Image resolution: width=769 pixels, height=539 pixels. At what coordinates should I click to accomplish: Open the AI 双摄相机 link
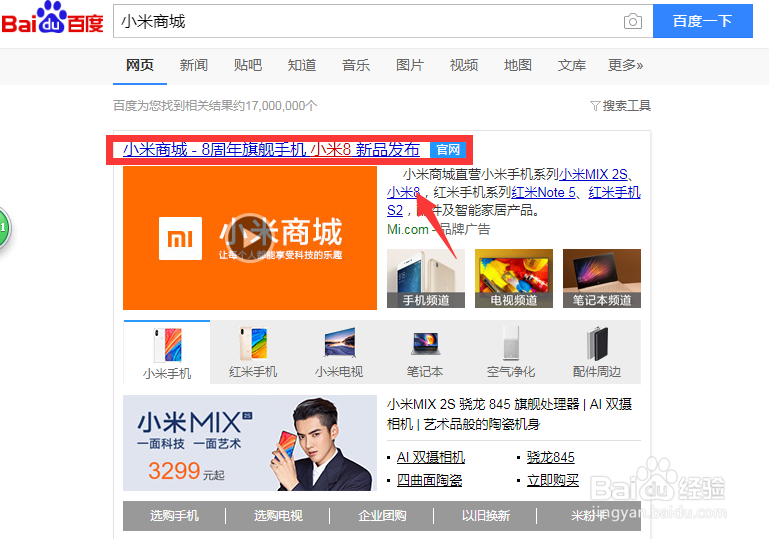tap(431, 457)
